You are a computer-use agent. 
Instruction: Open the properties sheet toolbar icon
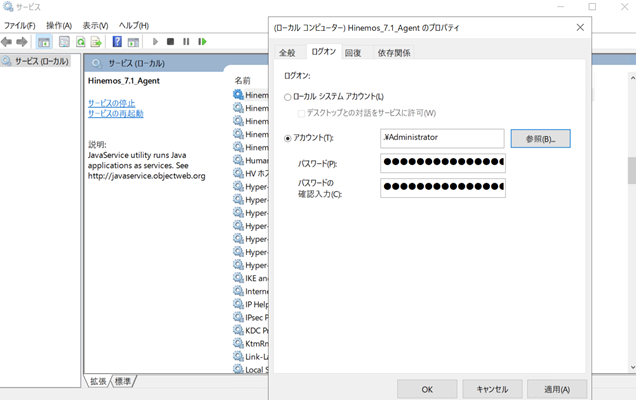pos(64,42)
